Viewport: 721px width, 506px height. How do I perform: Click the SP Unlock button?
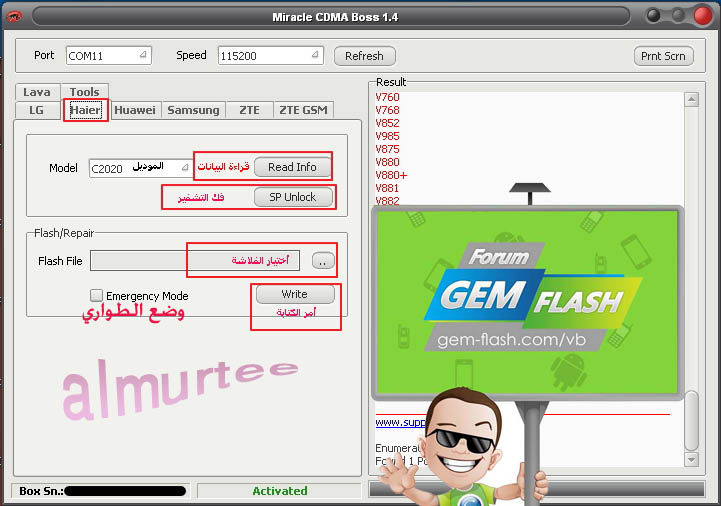(293, 197)
